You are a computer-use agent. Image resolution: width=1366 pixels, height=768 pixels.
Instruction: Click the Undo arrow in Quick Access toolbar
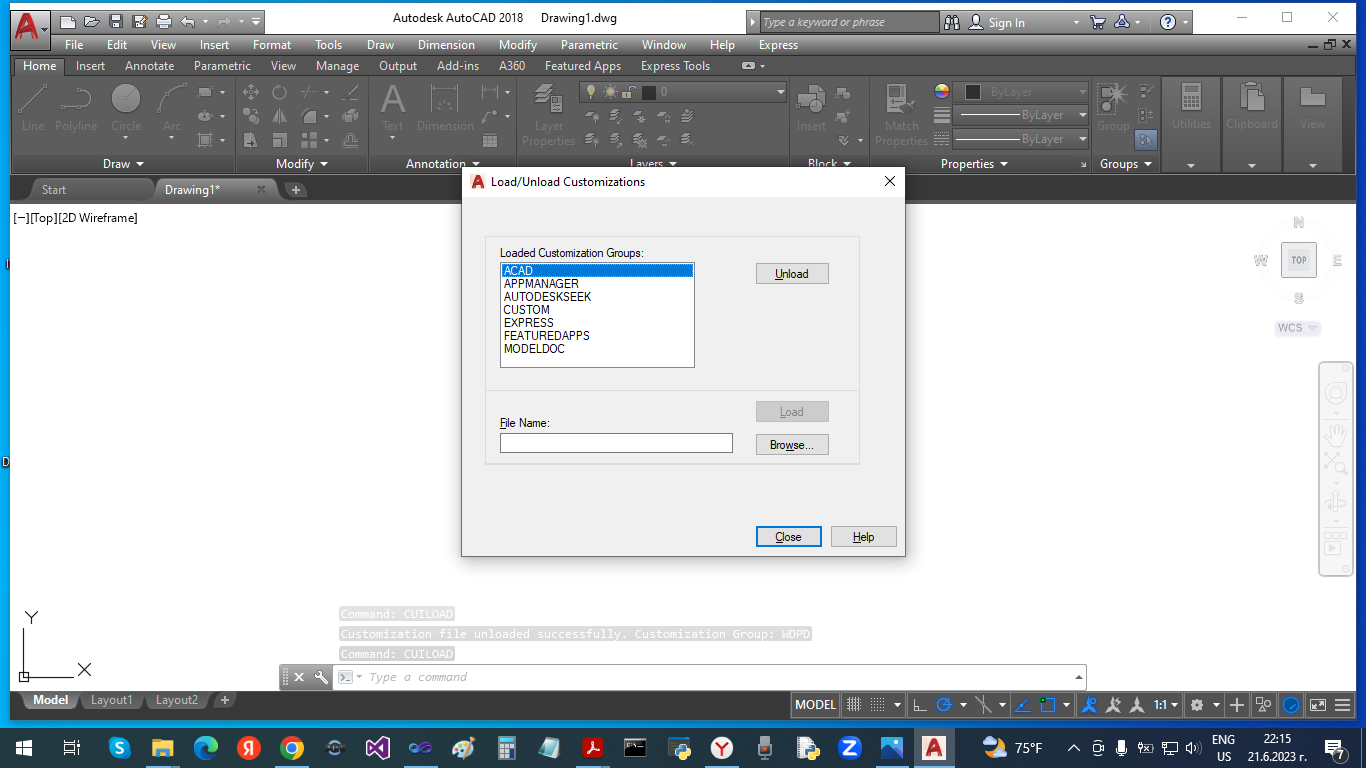[x=188, y=21]
